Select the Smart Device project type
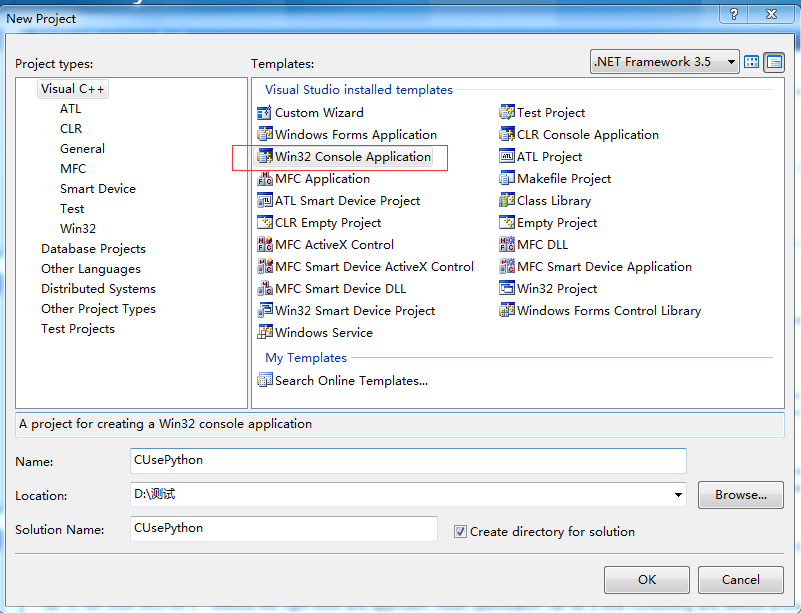This screenshot has height=613, width=801. click(x=98, y=188)
